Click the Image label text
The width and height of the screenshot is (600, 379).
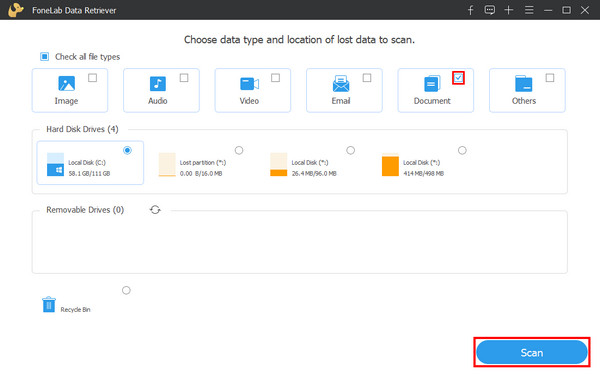66,101
